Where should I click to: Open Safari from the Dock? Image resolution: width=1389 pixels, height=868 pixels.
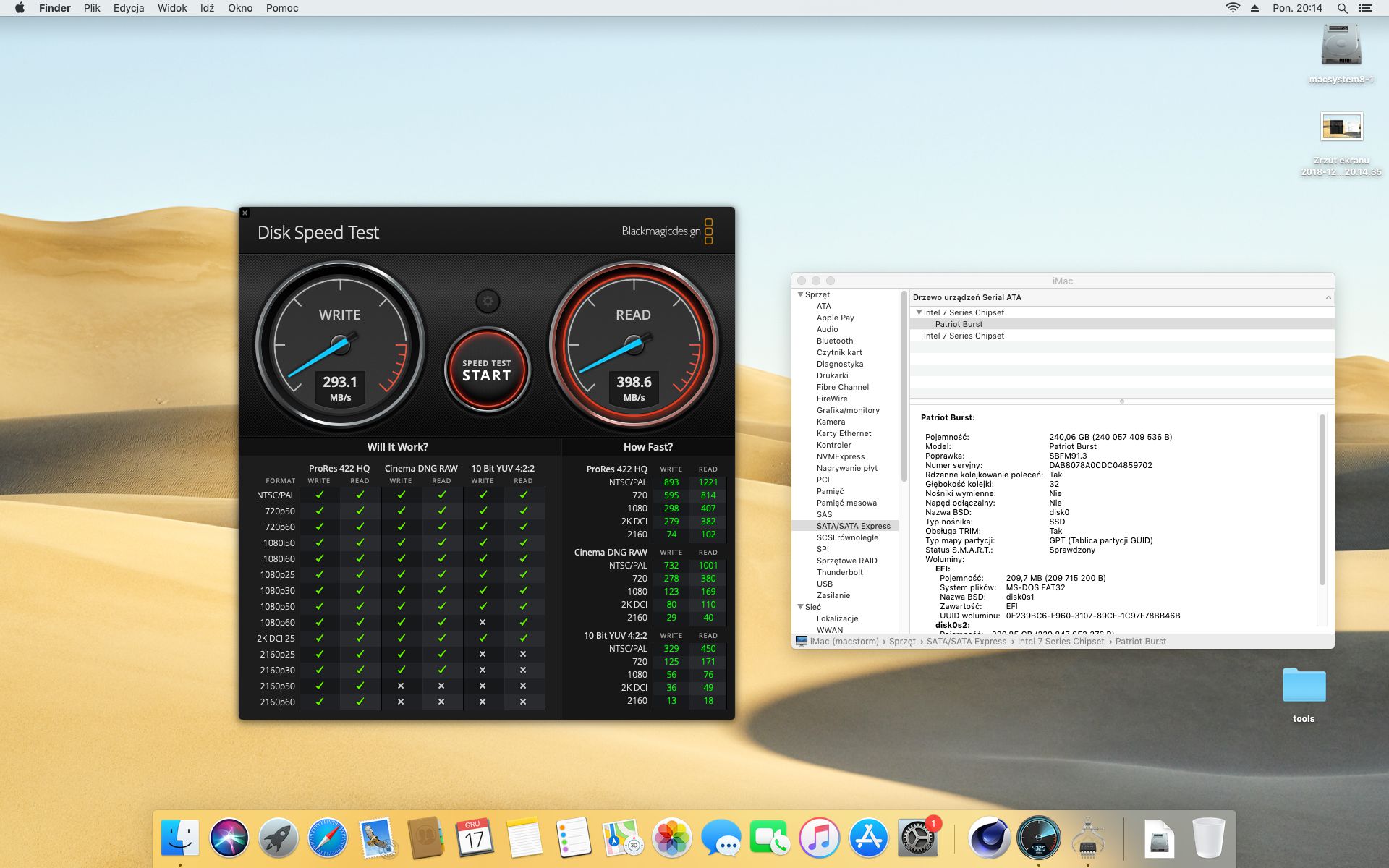coord(327,838)
